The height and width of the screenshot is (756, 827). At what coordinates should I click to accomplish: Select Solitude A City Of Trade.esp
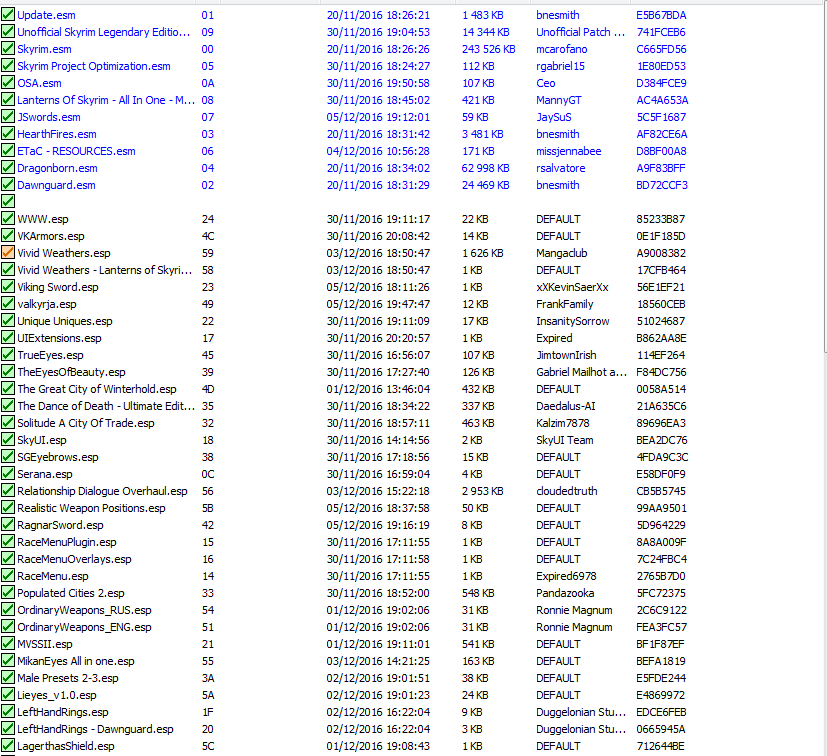[85, 423]
